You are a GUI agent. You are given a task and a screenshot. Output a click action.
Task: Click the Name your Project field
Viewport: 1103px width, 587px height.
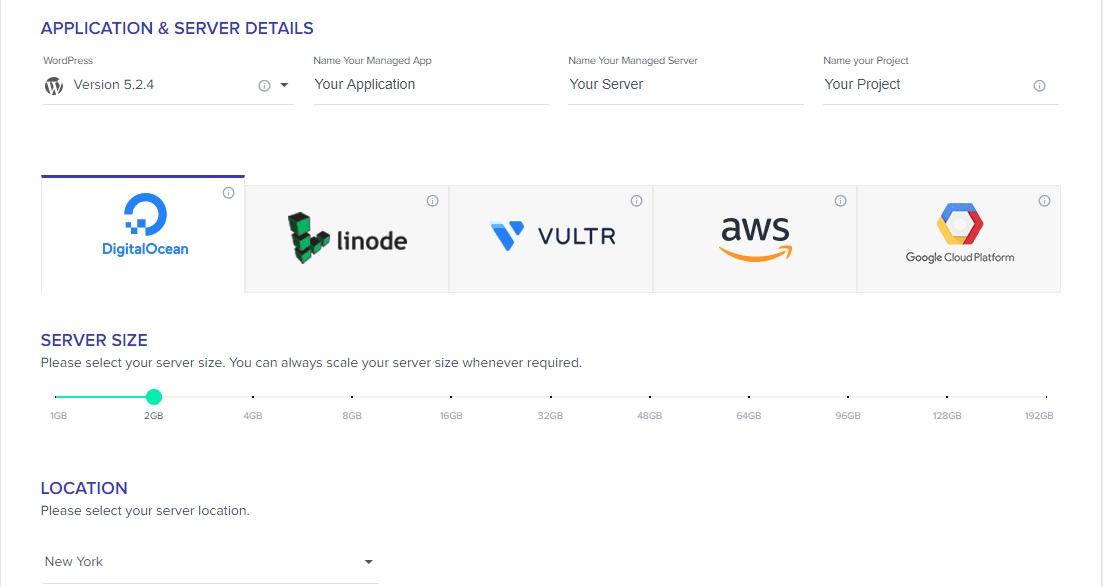(941, 85)
